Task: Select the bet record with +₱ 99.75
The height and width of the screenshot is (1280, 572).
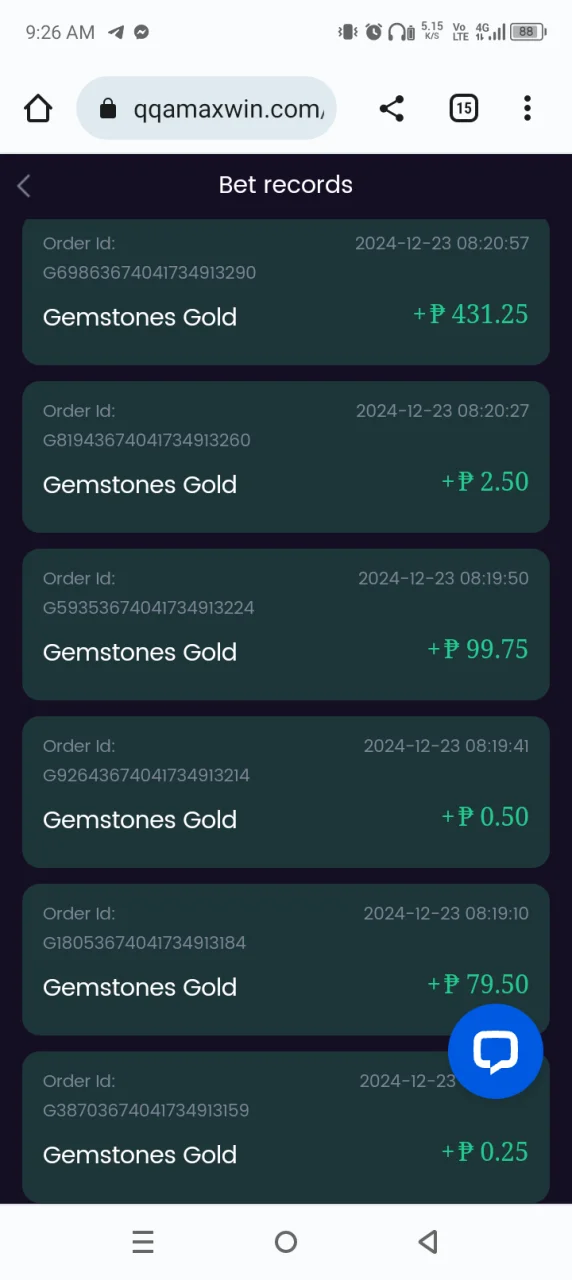Action: coord(286,624)
